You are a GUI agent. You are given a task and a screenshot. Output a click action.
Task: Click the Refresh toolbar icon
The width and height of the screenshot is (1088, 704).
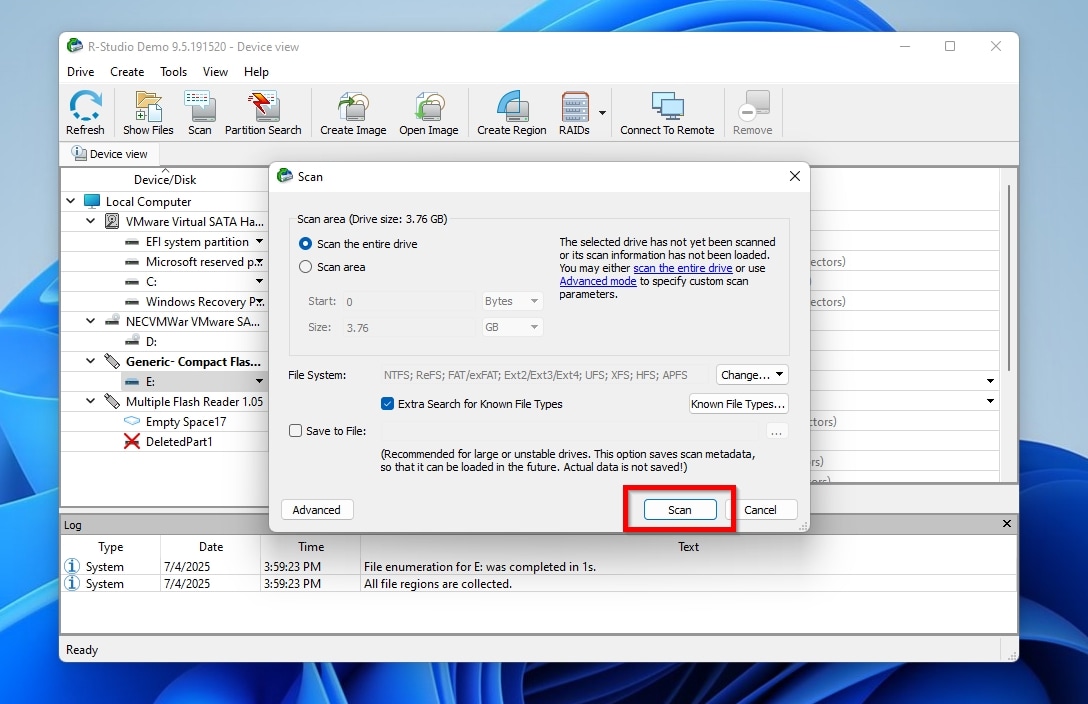tap(85, 112)
